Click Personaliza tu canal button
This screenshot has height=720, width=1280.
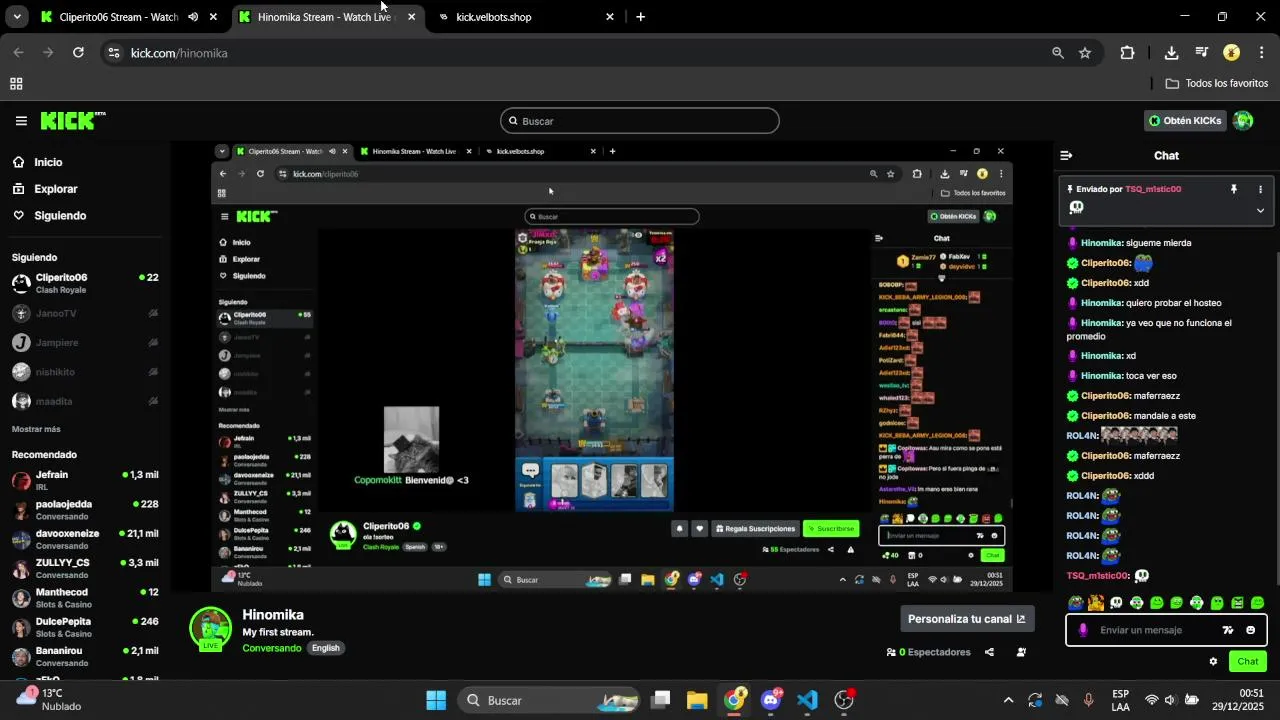click(967, 619)
